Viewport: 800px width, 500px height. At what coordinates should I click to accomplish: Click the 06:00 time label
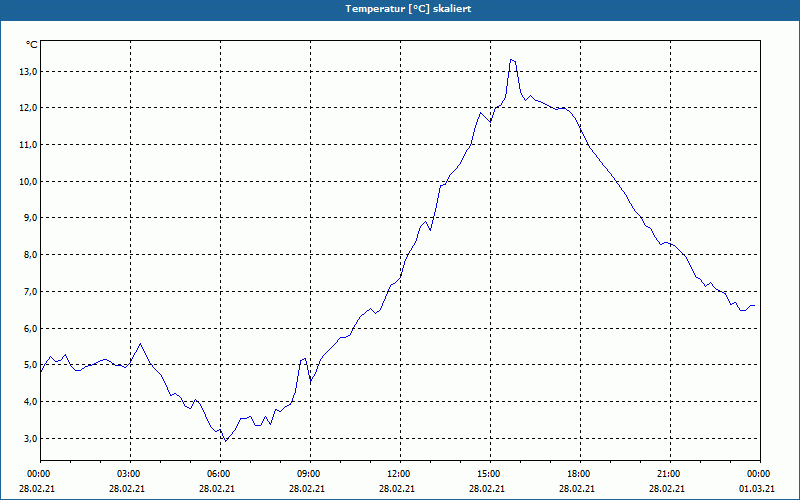point(220,474)
